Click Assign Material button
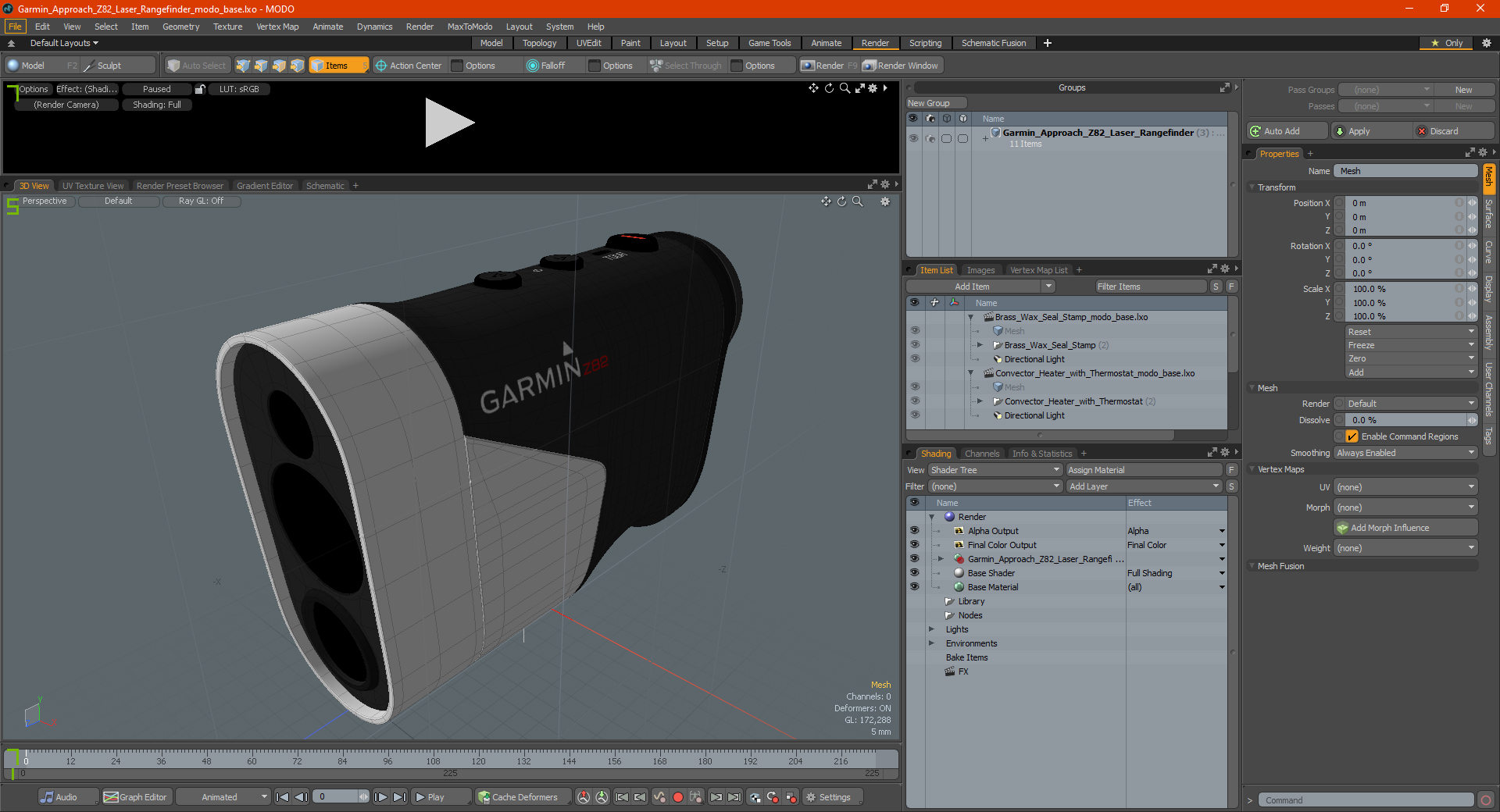Viewport: 1500px width, 812px height. [1144, 470]
